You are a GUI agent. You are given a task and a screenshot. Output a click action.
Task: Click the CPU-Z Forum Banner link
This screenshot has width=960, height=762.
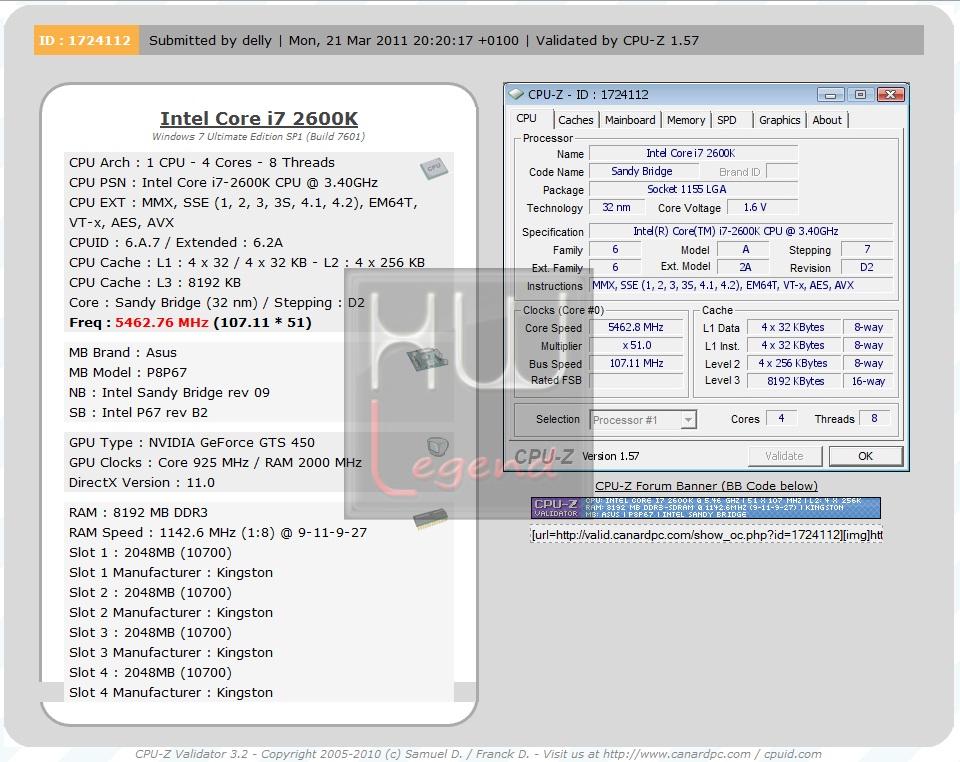[706, 485]
